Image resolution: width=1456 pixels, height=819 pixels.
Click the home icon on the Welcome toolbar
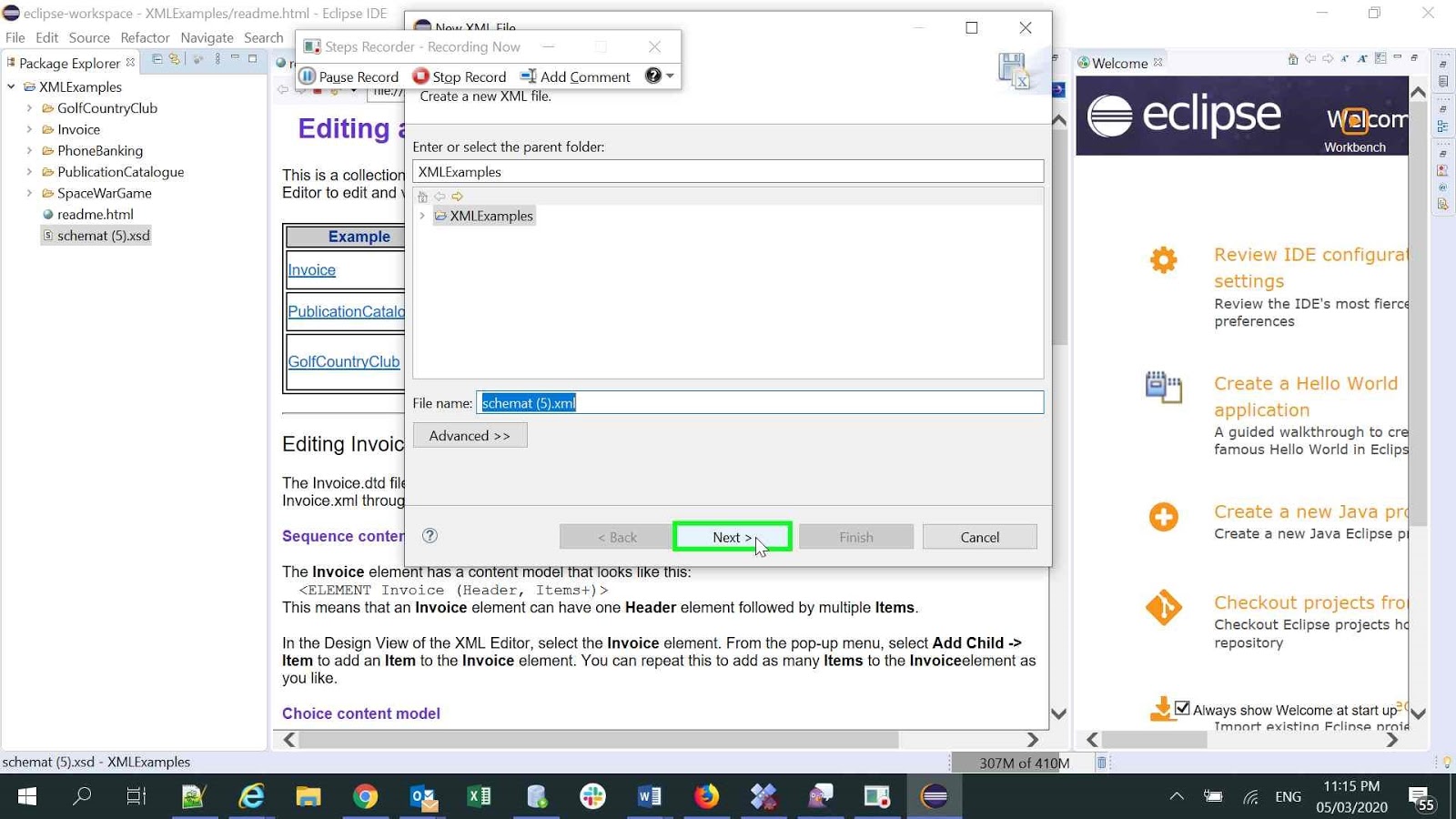(x=1293, y=59)
